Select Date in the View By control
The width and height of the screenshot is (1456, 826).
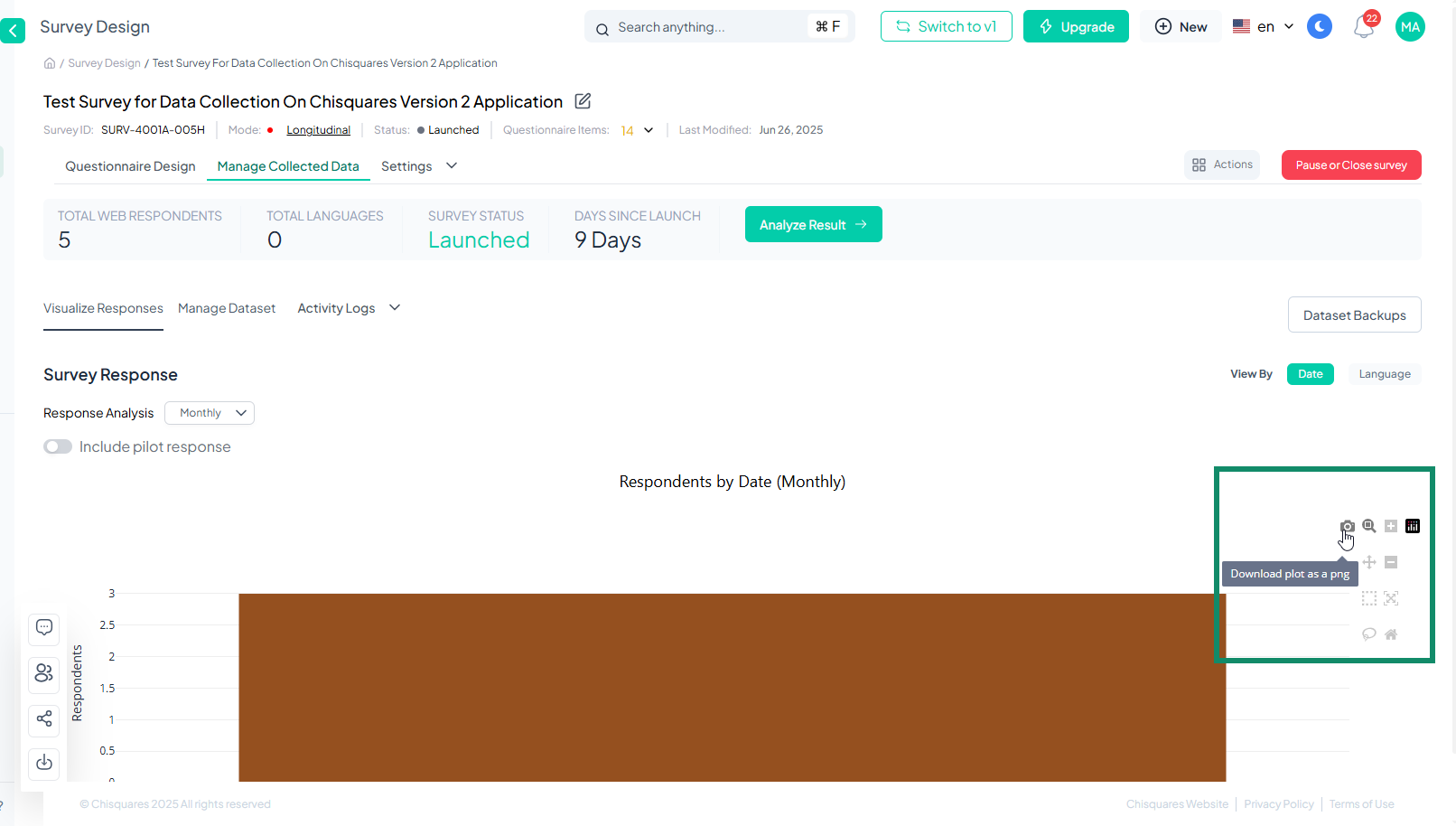[1310, 373]
